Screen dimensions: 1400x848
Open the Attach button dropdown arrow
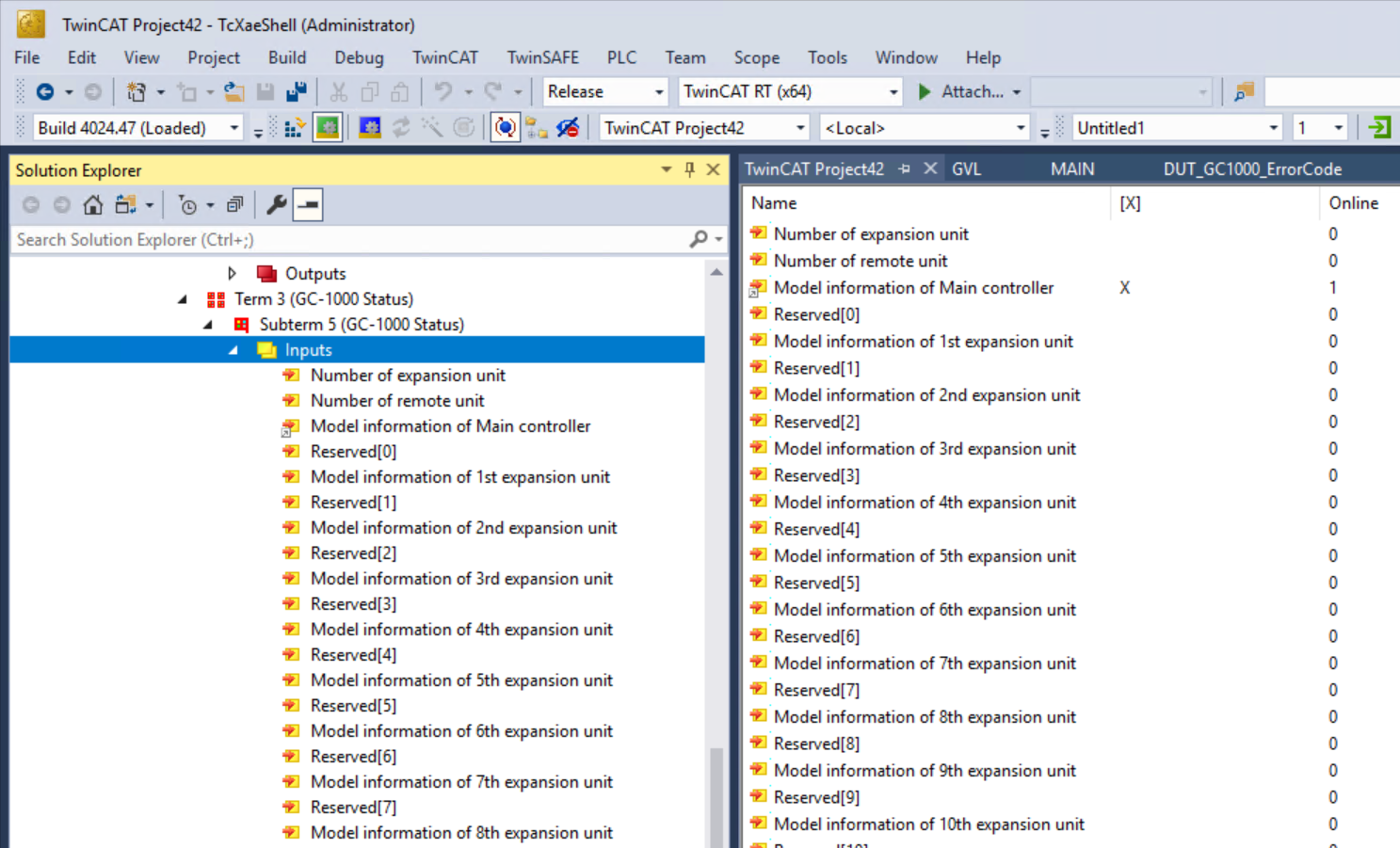[x=1017, y=92]
